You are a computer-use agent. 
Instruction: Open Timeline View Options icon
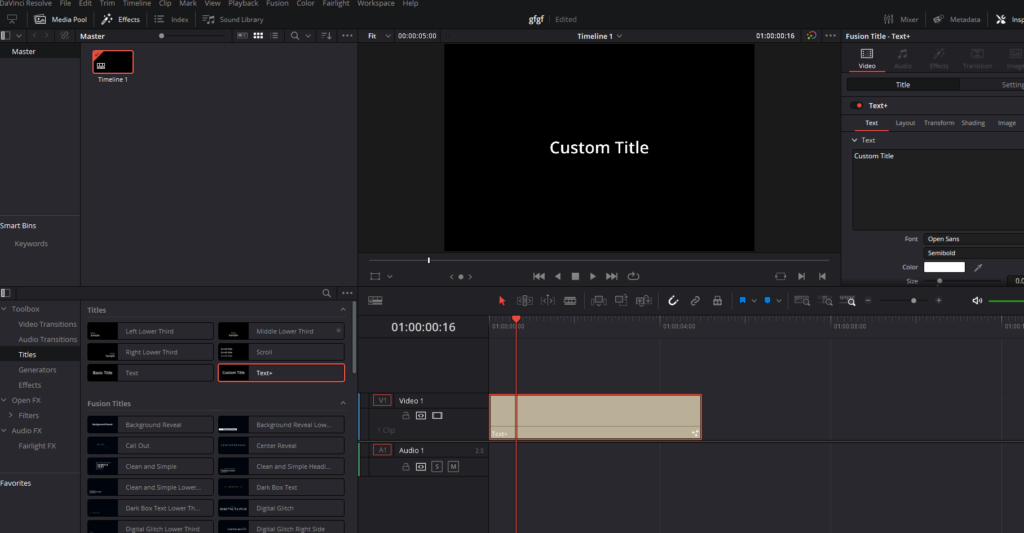pos(375,300)
